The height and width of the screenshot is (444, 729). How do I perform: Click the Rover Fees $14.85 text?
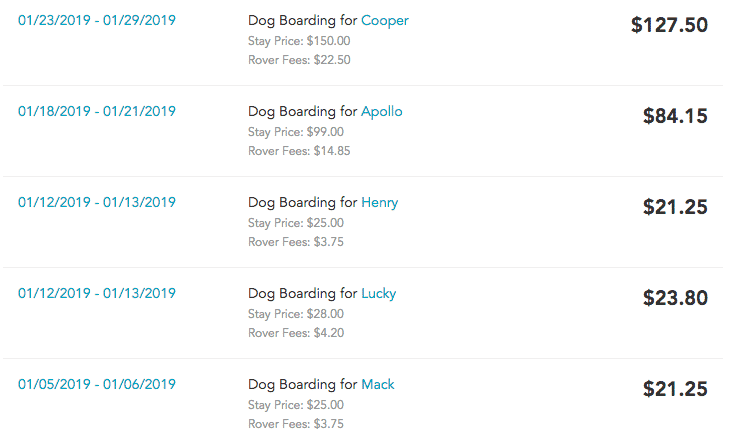pos(299,151)
